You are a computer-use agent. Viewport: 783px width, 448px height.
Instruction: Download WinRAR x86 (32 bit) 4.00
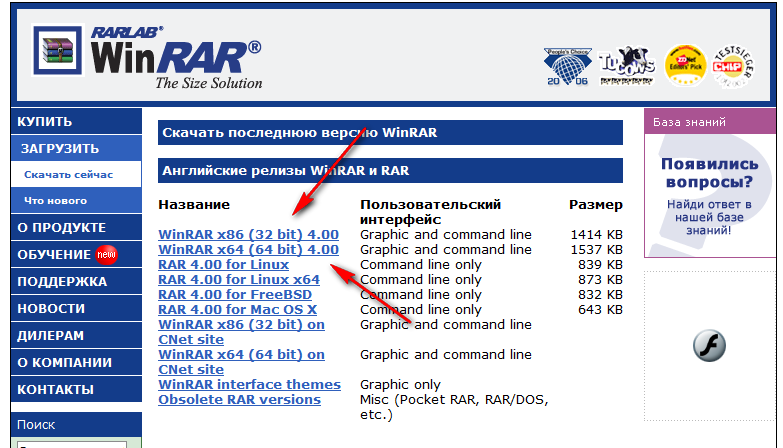(248, 235)
